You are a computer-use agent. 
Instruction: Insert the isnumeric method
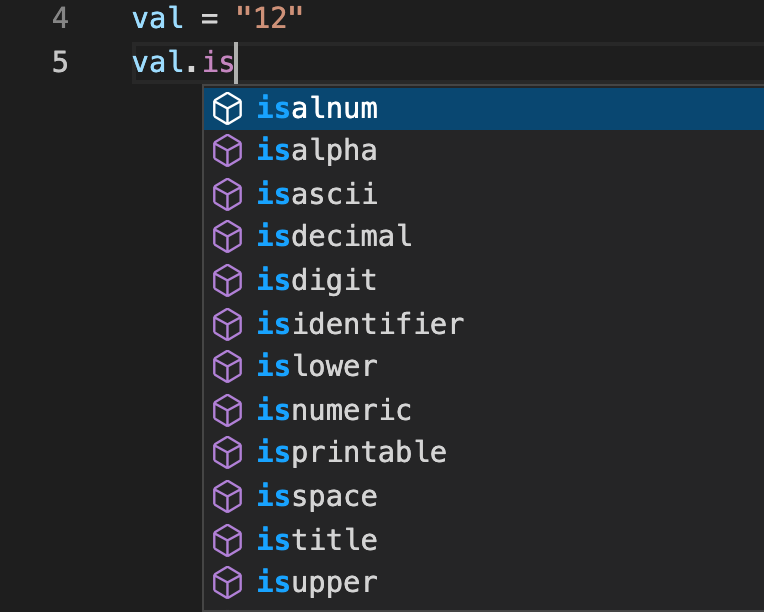(x=484, y=410)
